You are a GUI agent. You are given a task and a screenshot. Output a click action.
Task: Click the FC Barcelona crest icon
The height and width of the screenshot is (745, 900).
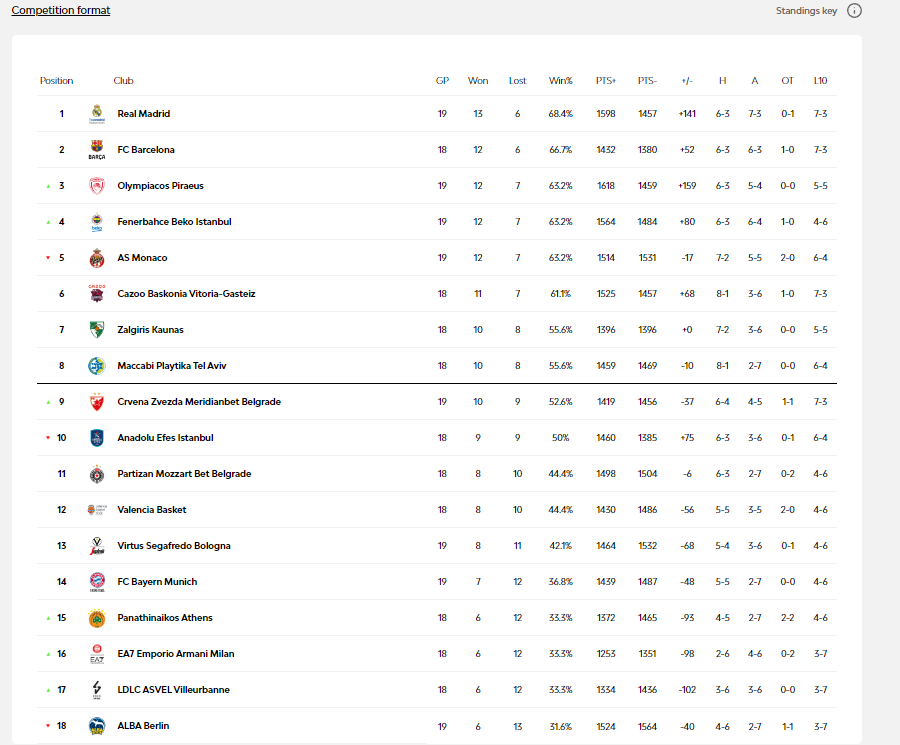click(96, 150)
